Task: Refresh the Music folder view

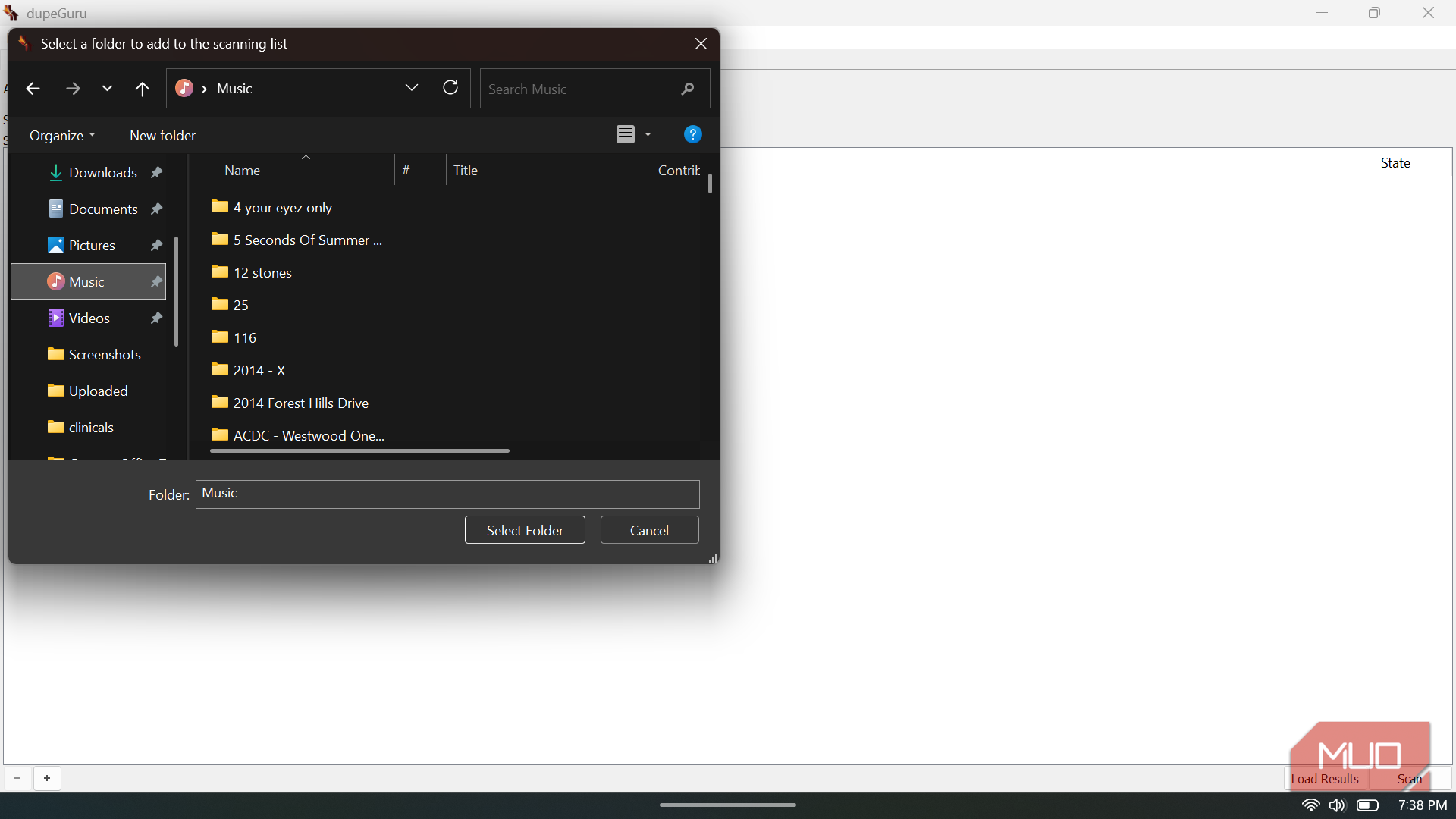Action: tap(450, 88)
